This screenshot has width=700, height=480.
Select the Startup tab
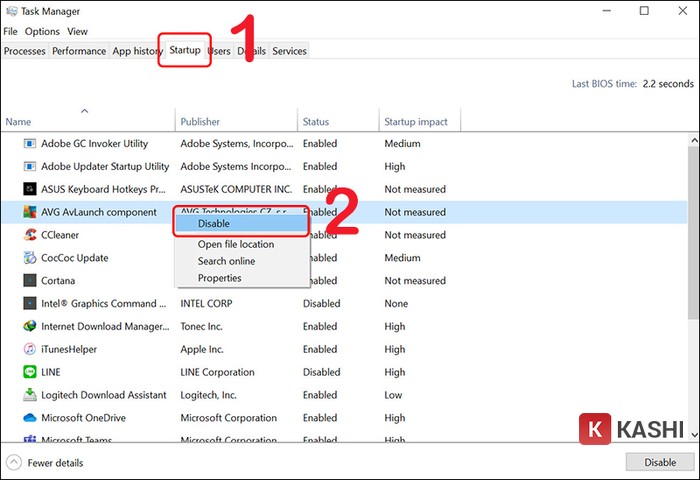pyautogui.click(x=185, y=50)
